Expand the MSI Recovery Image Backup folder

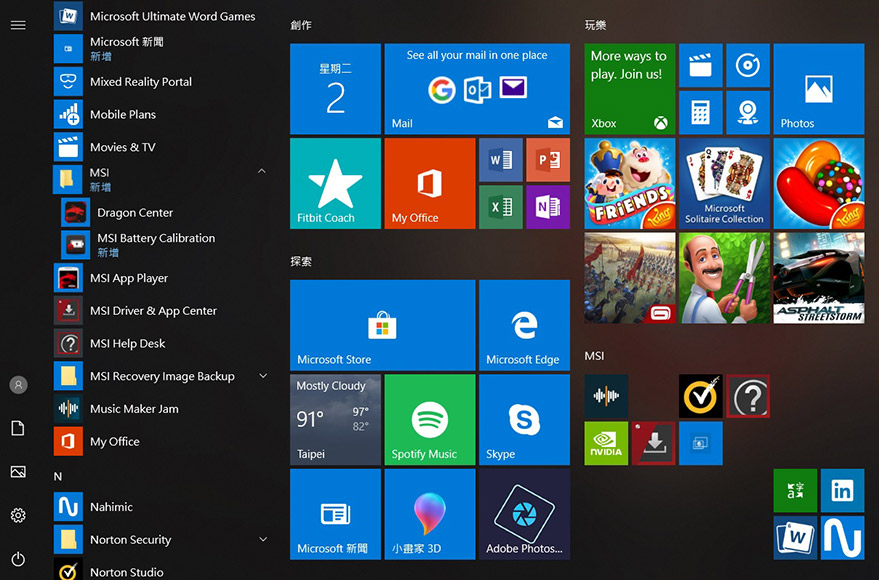tap(263, 376)
